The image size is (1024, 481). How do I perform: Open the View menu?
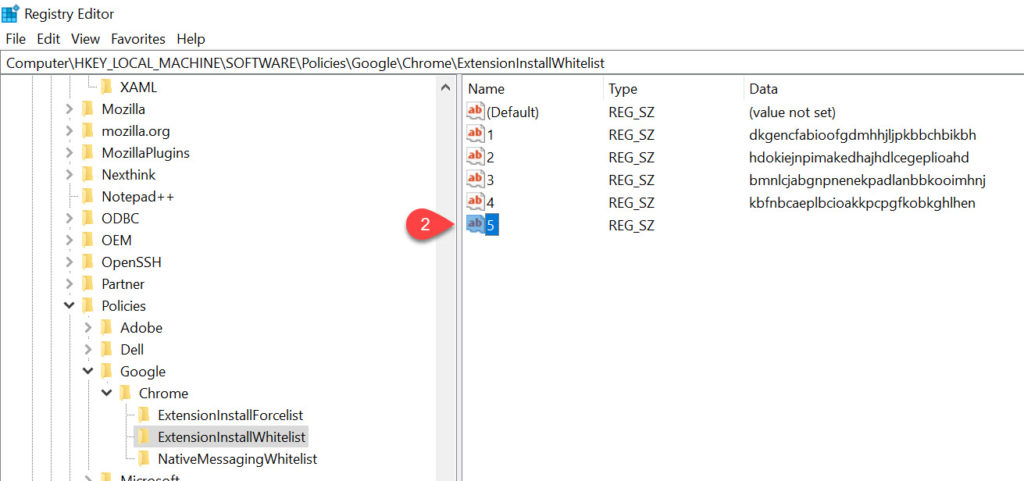pyautogui.click(x=86, y=39)
